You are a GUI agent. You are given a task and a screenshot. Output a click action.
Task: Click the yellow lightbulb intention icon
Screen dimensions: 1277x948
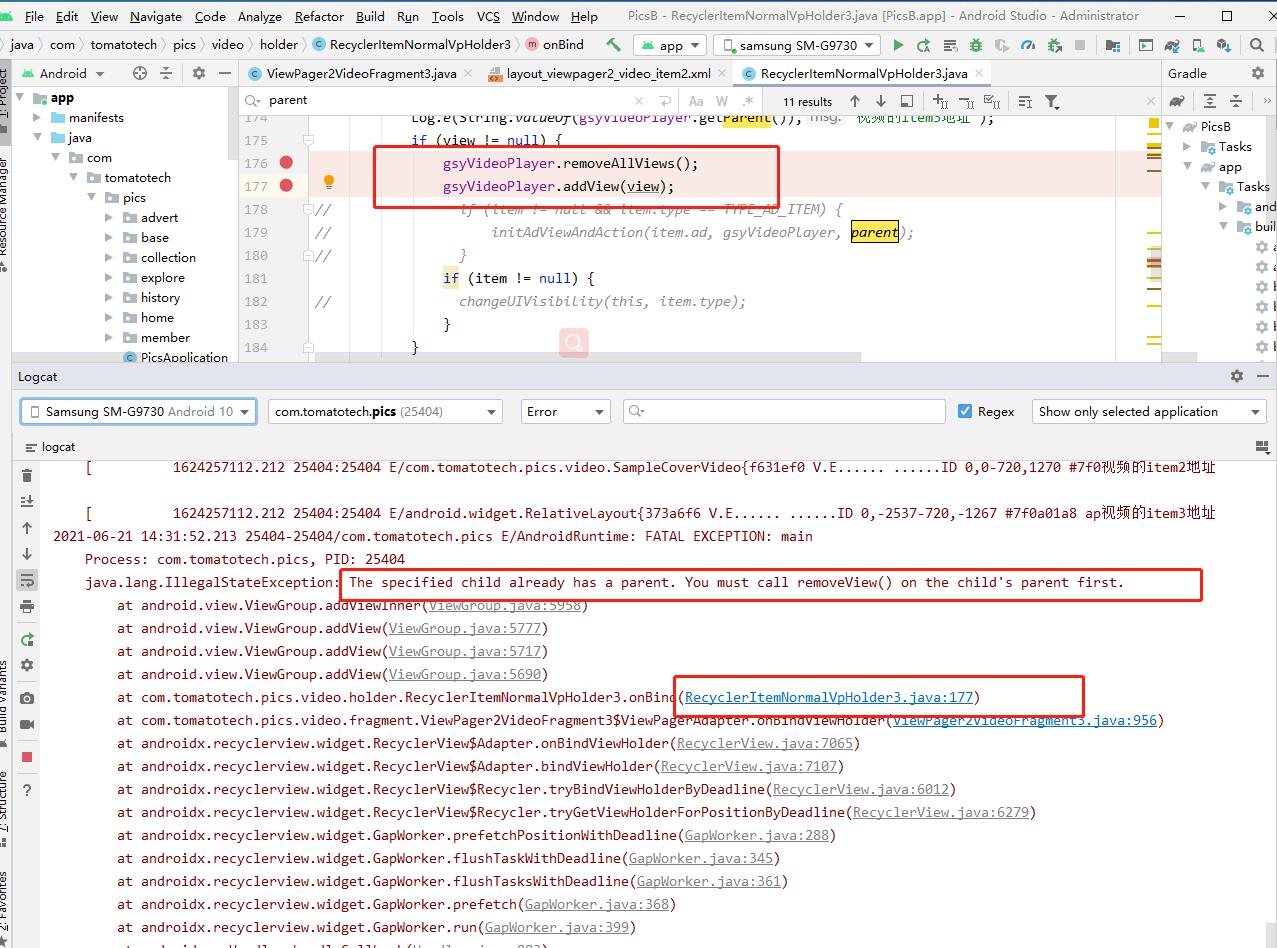coord(328,183)
